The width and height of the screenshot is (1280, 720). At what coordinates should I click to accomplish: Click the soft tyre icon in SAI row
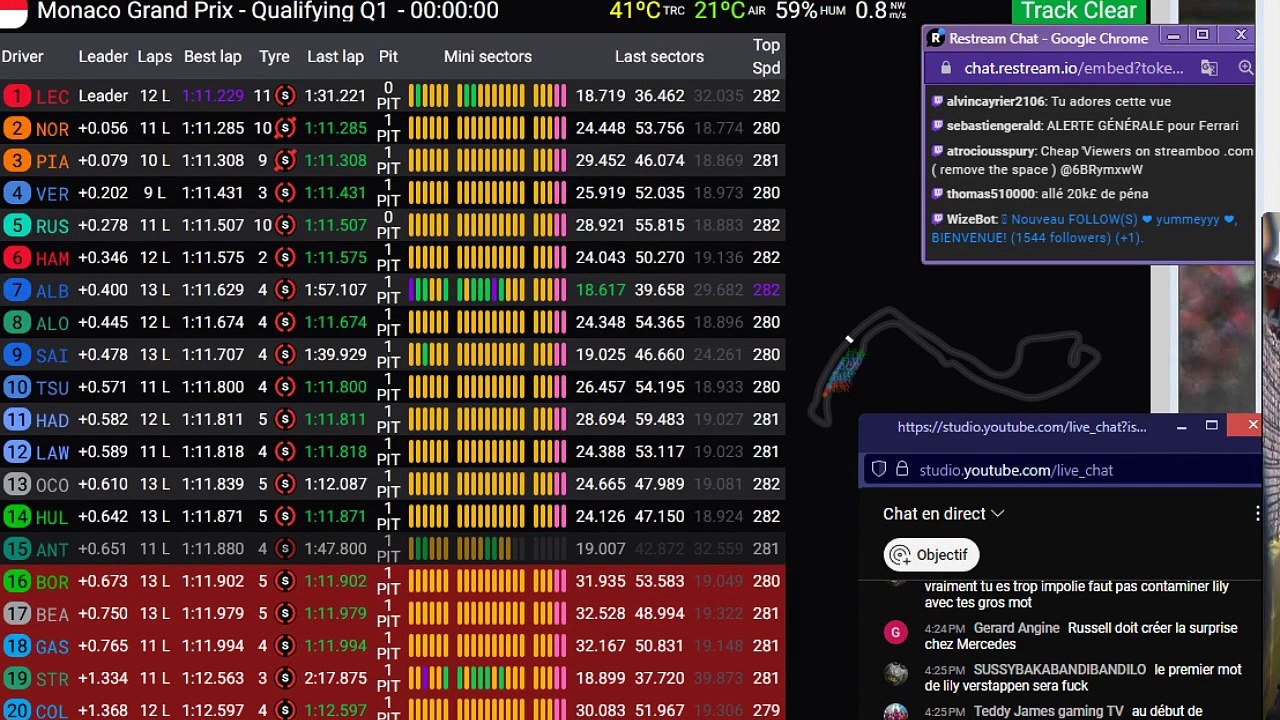[x=285, y=354]
